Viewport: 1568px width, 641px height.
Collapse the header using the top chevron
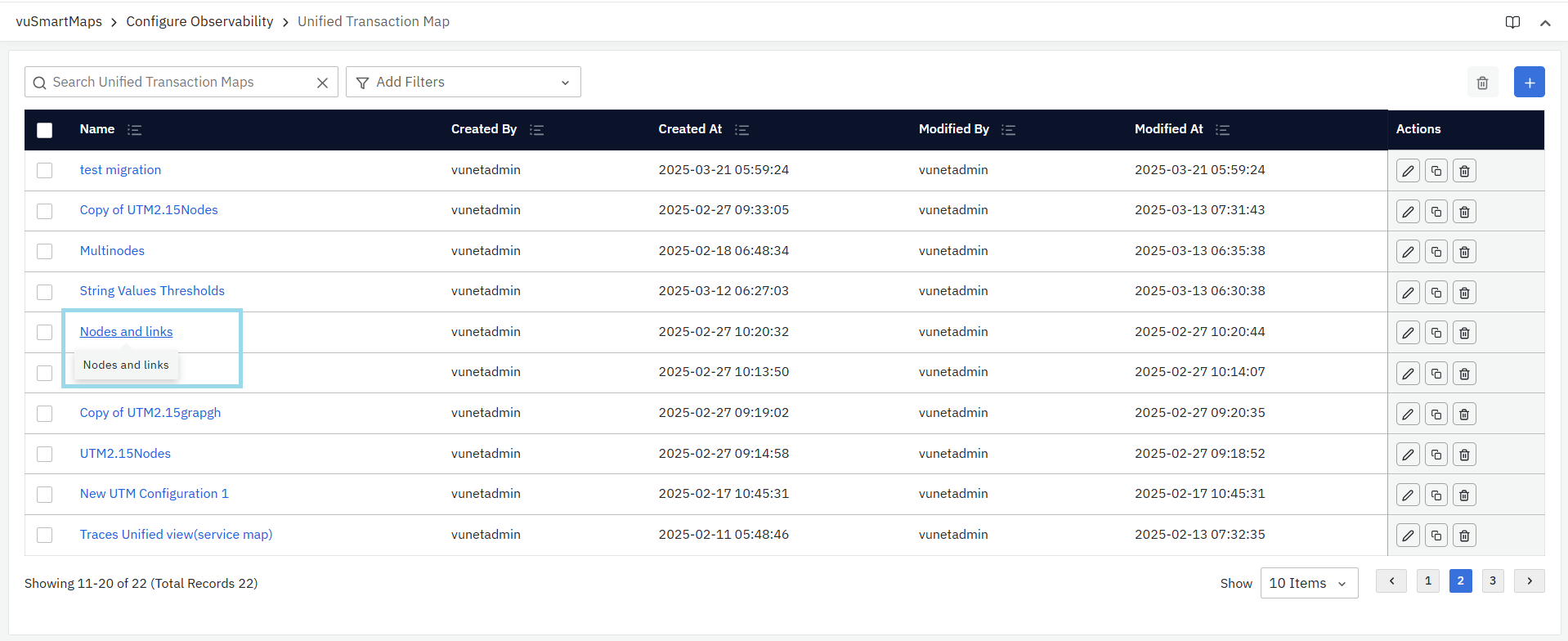[1544, 23]
